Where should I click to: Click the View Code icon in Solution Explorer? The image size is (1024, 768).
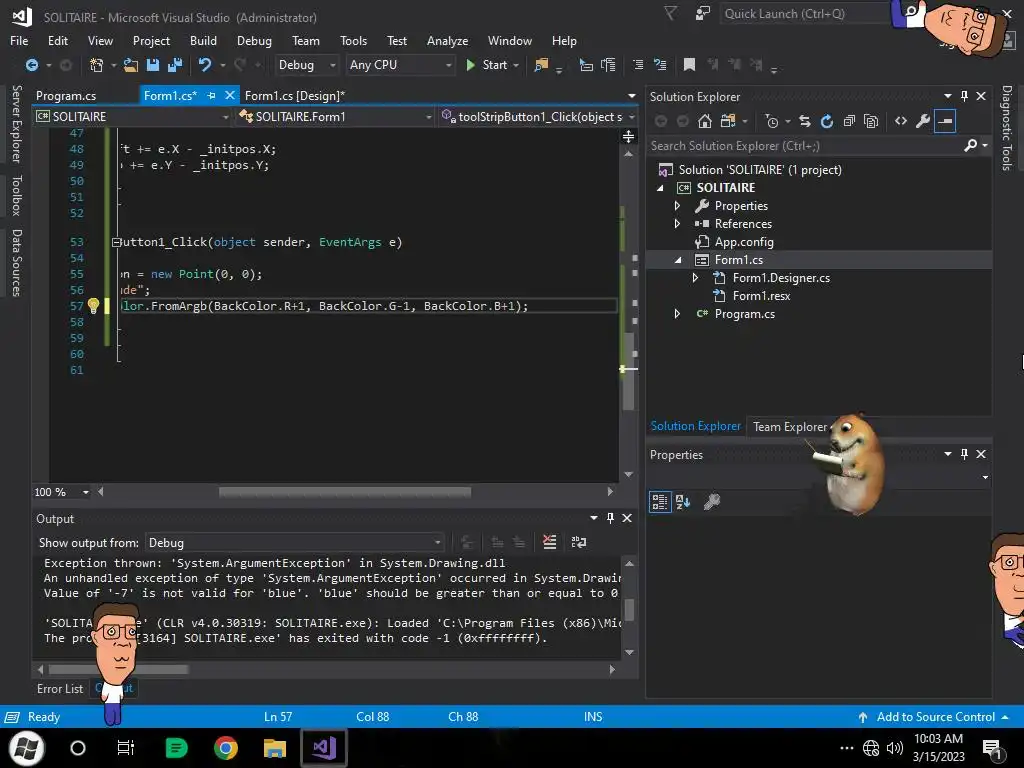point(901,121)
